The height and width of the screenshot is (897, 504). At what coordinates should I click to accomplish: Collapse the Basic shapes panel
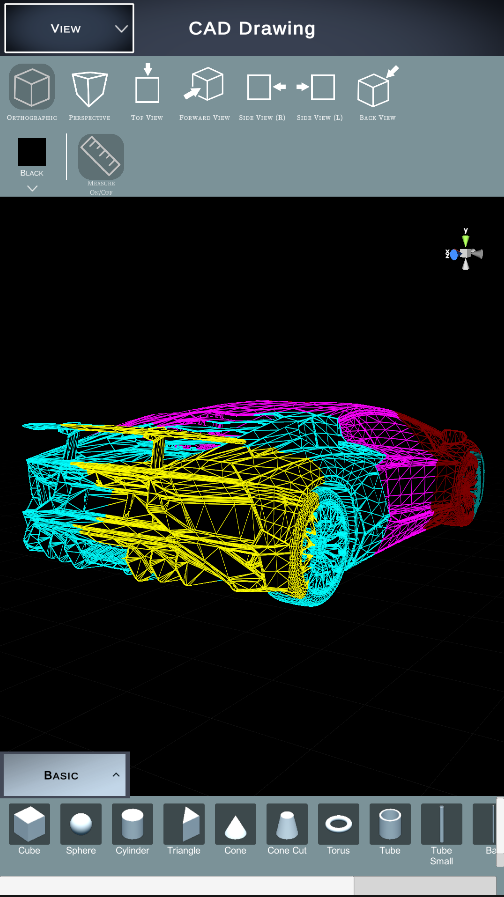point(65,775)
